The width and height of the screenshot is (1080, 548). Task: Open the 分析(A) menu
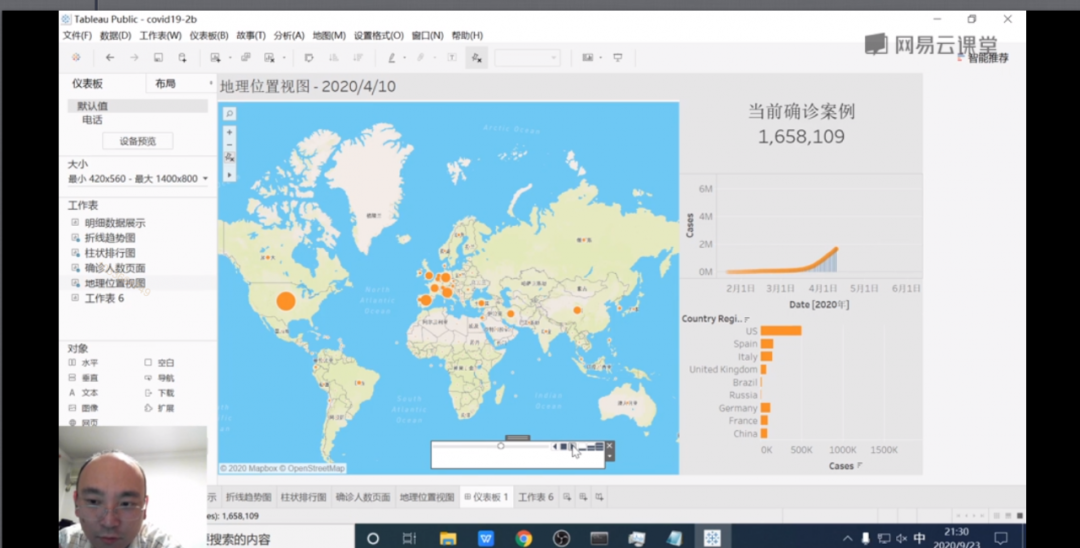click(289, 36)
